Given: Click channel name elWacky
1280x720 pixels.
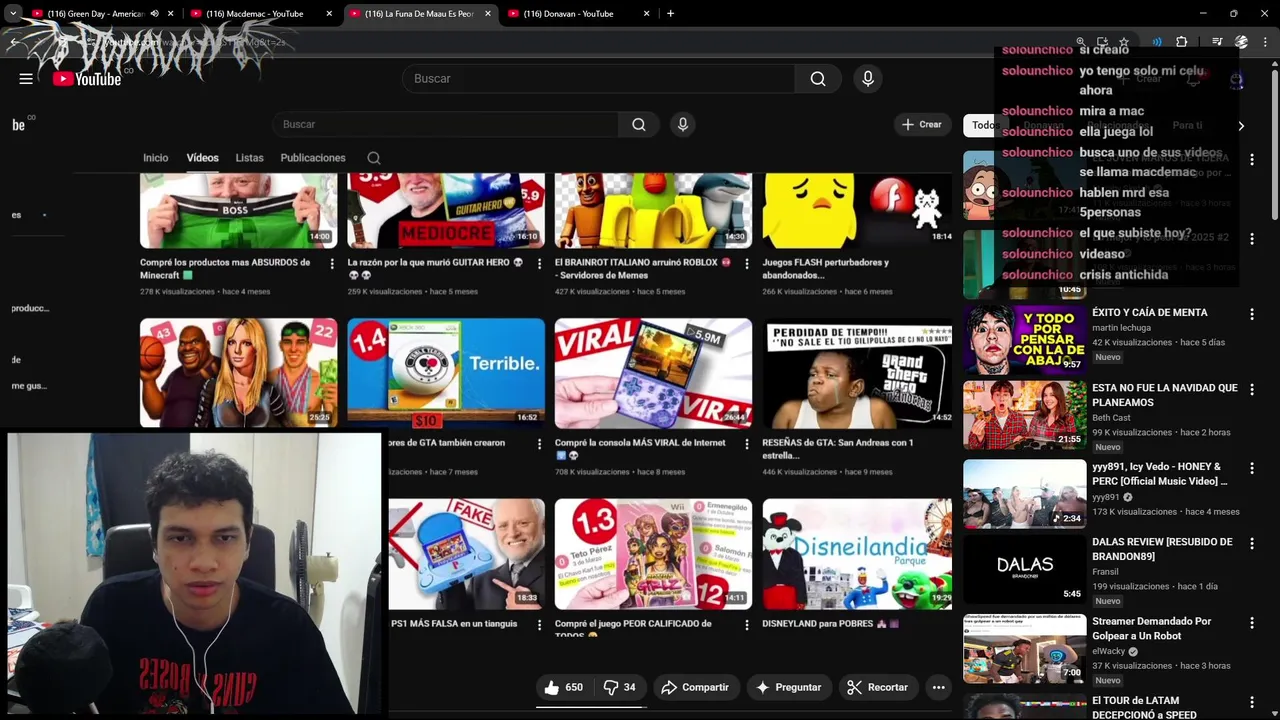Looking at the screenshot, I should [x=1108, y=651].
